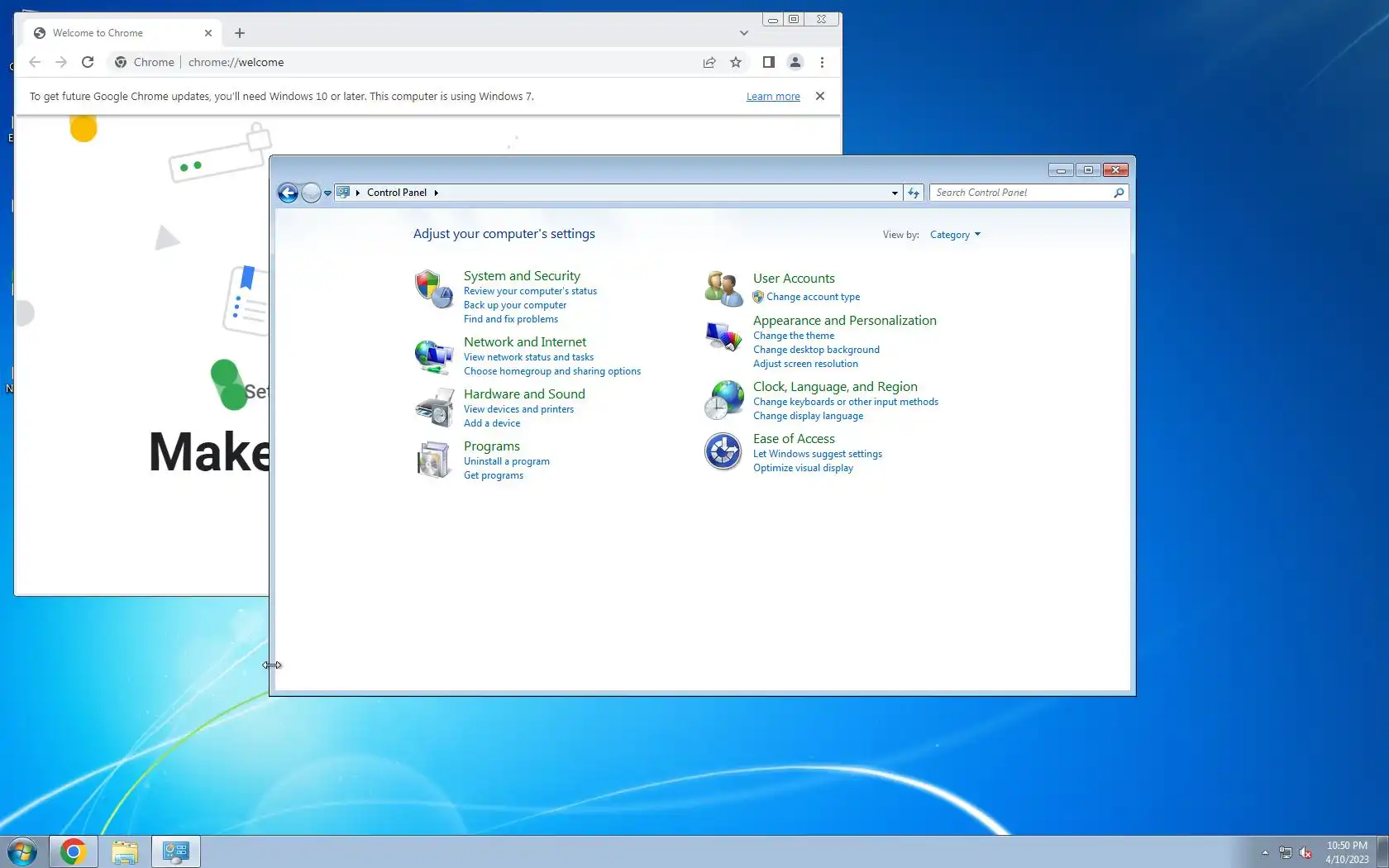Open Chrome's tab search chevron
1389x868 pixels.
[x=744, y=33]
